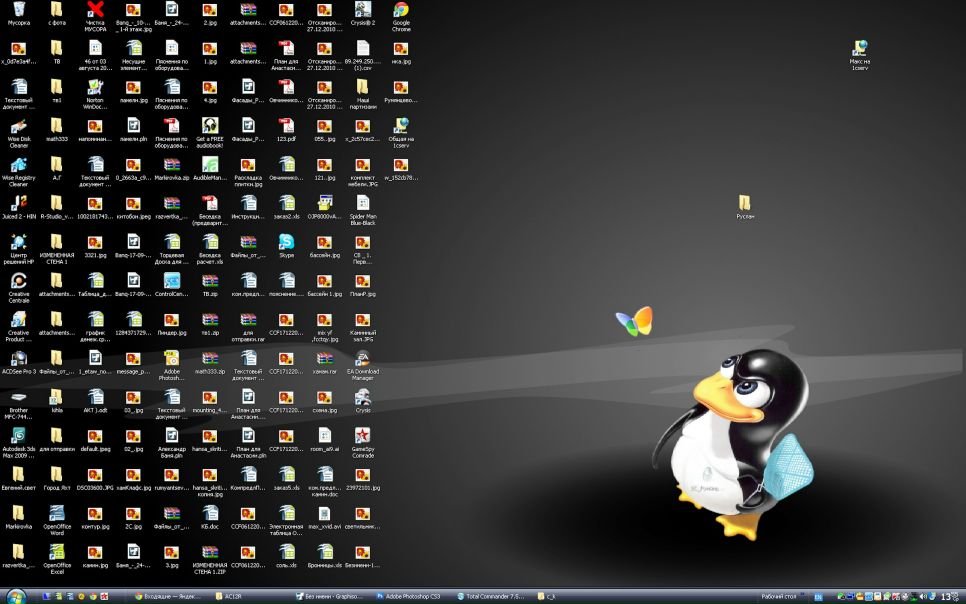Screen dimensions: 966x604
Task: Select the Мусорка recycle bin icon
Action: point(18,13)
